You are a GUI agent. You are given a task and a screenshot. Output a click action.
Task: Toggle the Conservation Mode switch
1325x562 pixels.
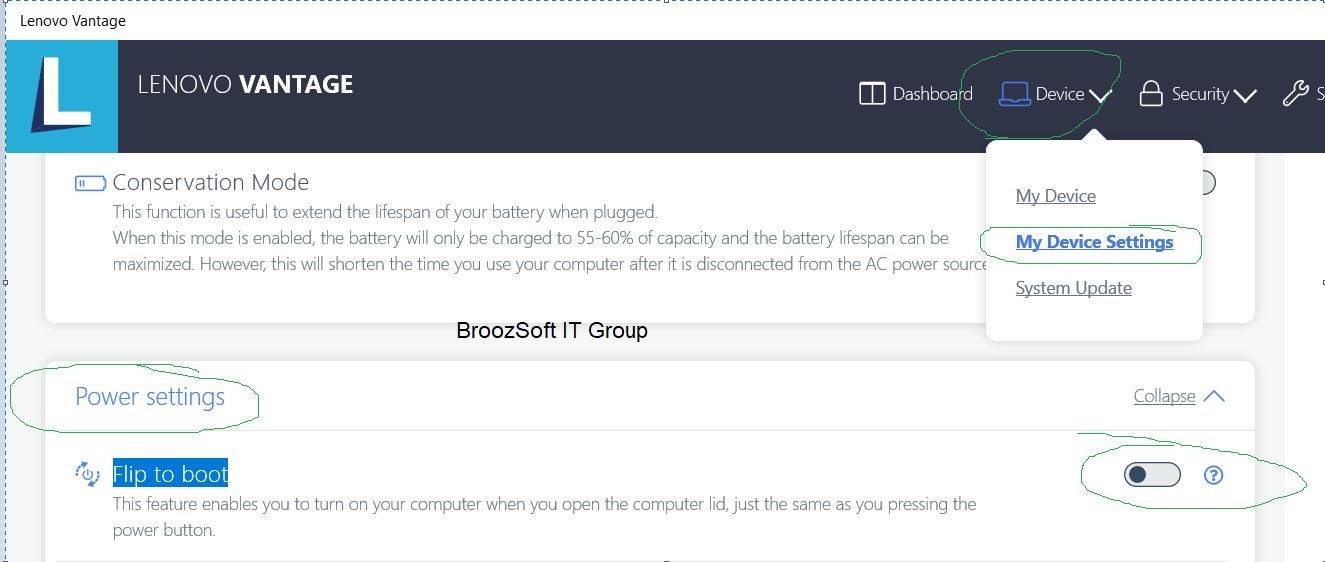1207,183
